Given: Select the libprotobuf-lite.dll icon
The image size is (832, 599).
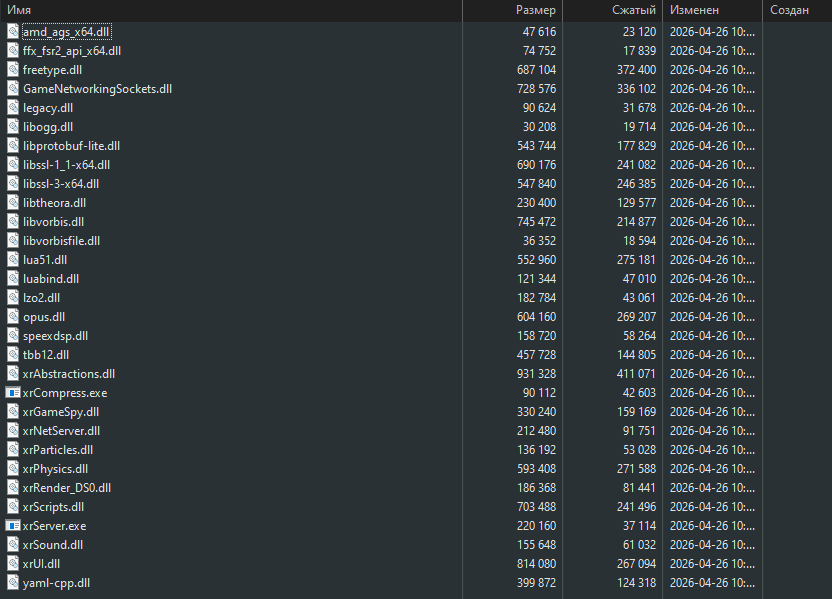Looking at the screenshot, I should [13, 146].
